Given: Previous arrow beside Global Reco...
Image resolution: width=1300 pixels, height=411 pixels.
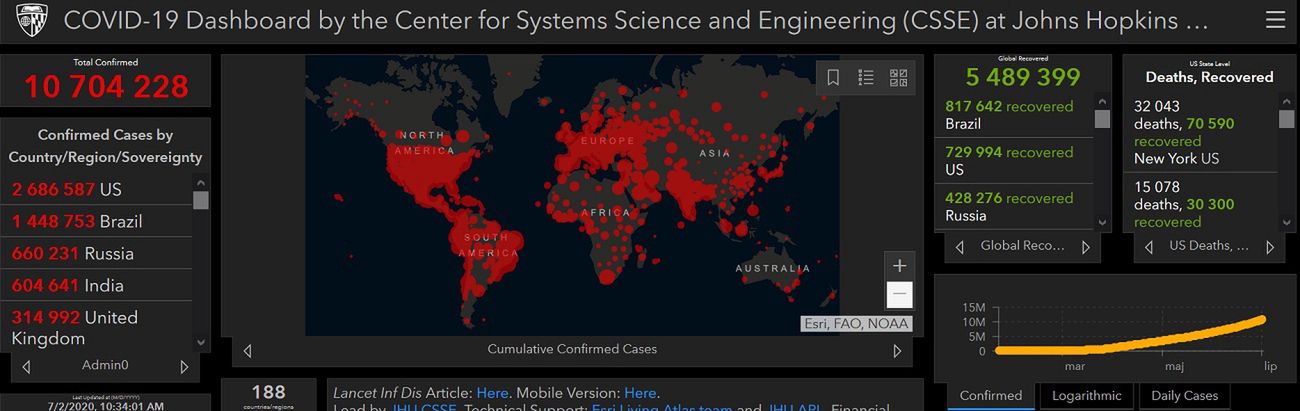Looking at the screenshot, I should coord(960,246).
